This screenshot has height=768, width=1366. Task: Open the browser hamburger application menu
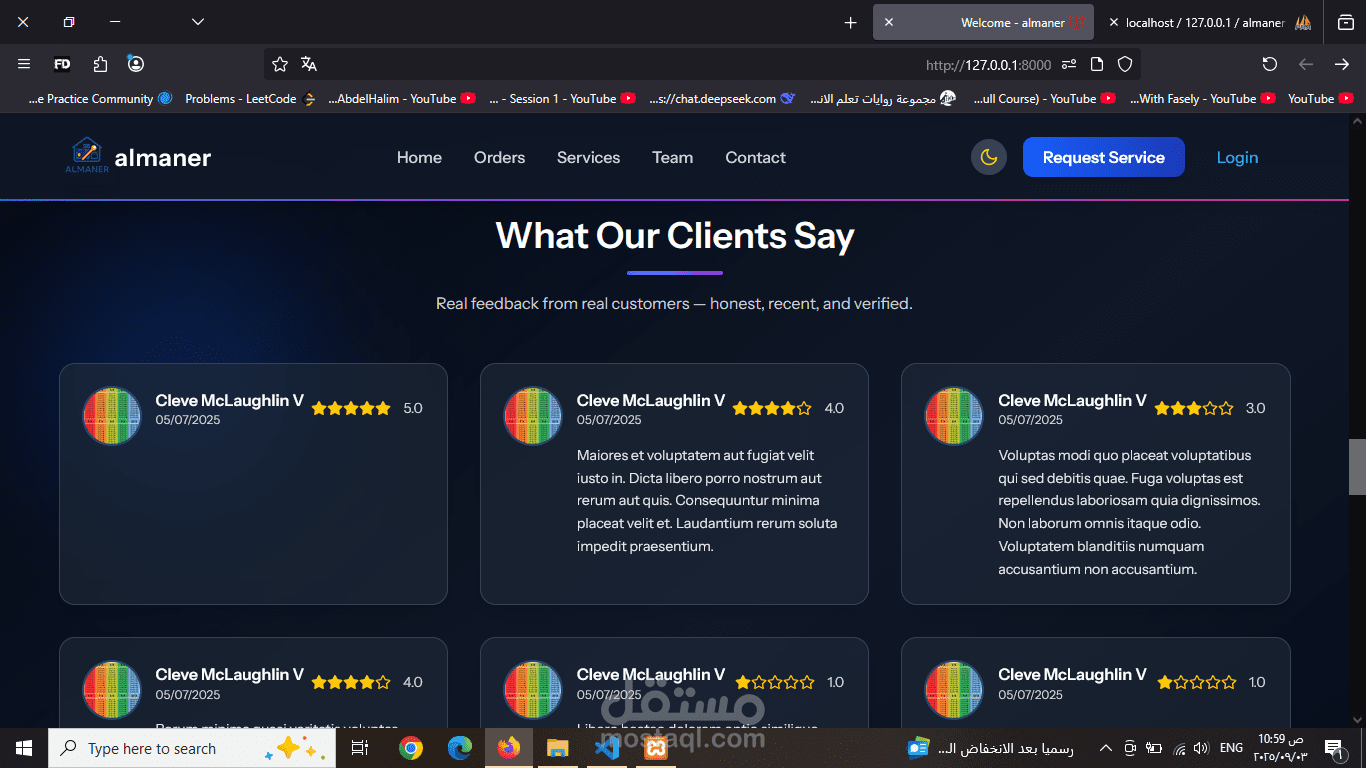tap(24, 64)
